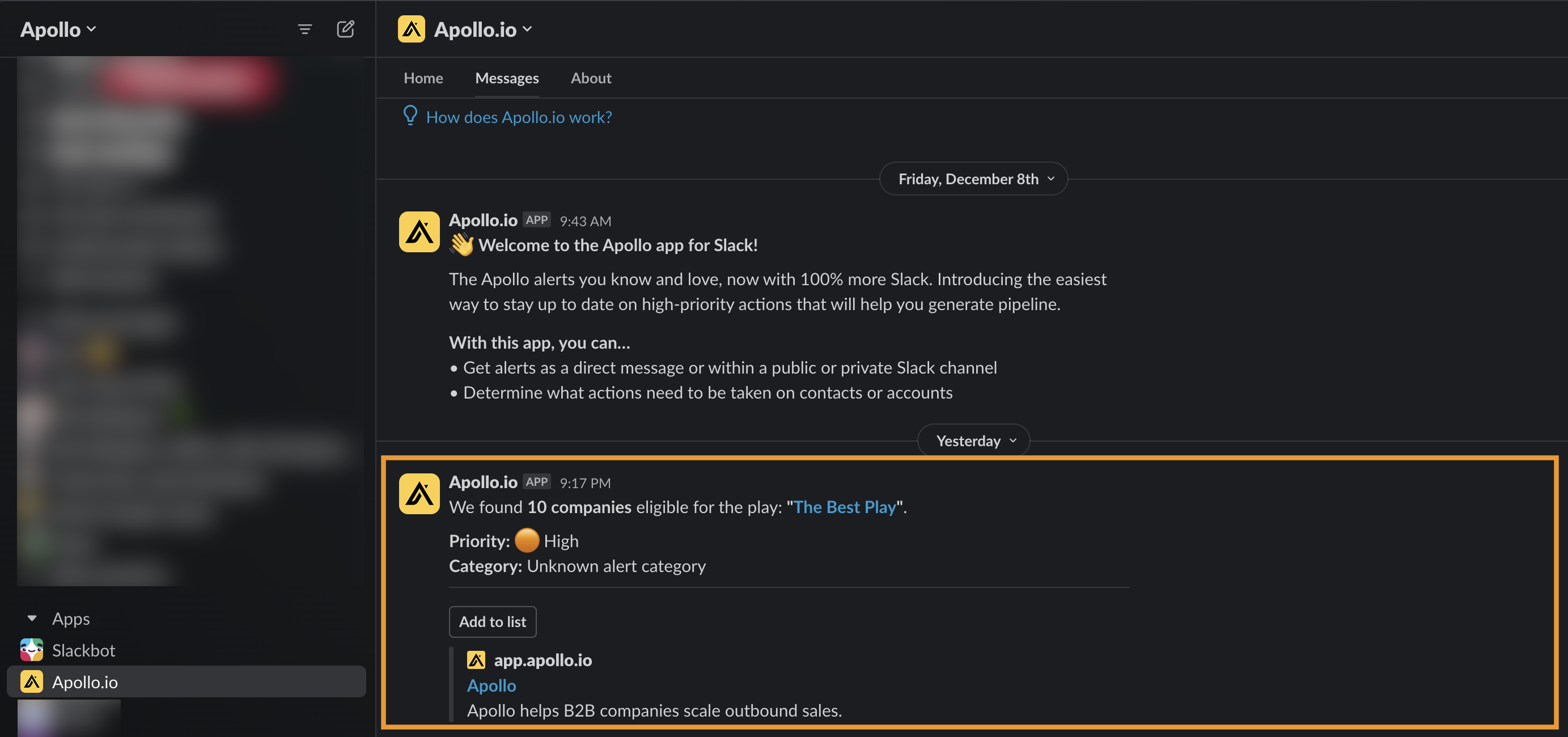Screen dimensions: 1568x737
Task: Click the Apollo.io avatar on the 9:17 PM message
Action: pos(419,494)
